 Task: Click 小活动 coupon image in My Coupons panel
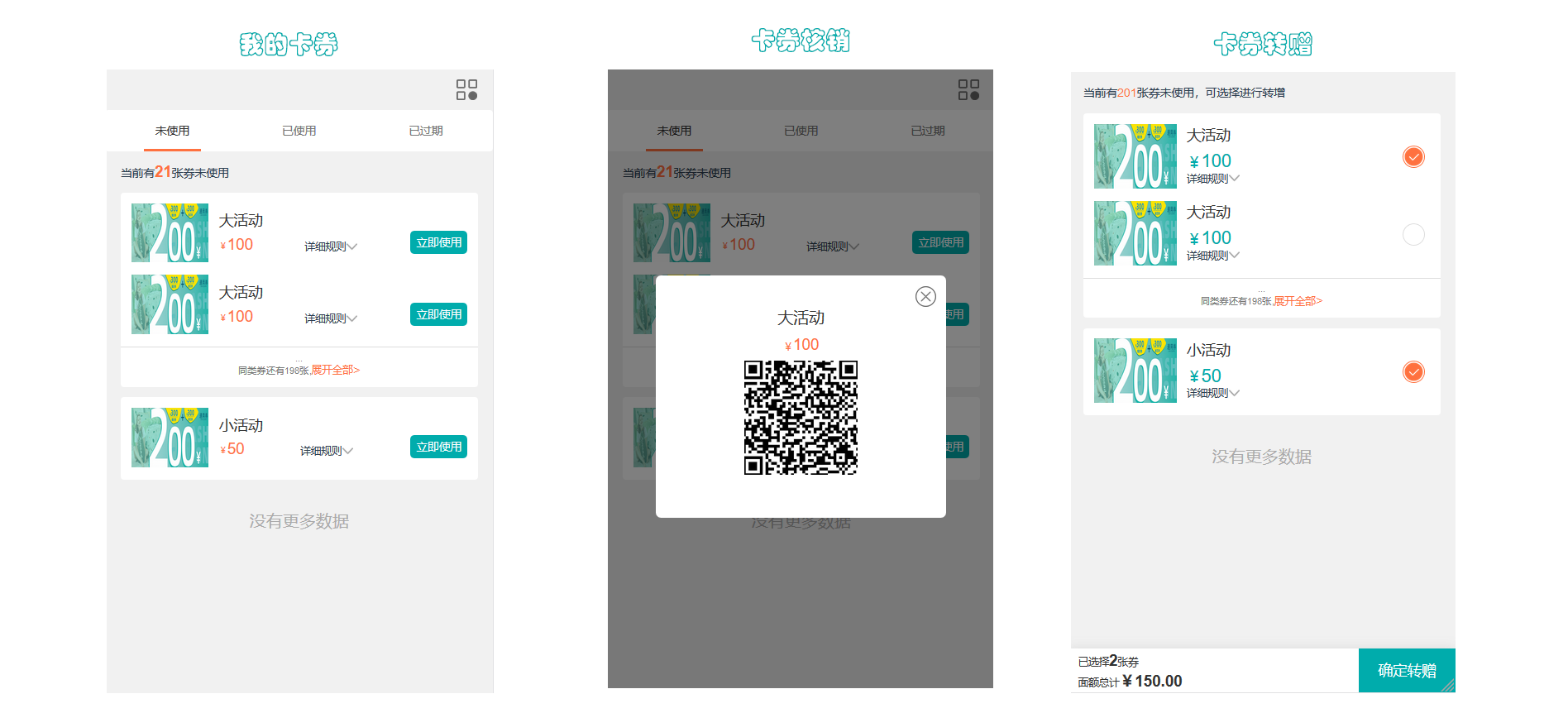coord(170,438)
